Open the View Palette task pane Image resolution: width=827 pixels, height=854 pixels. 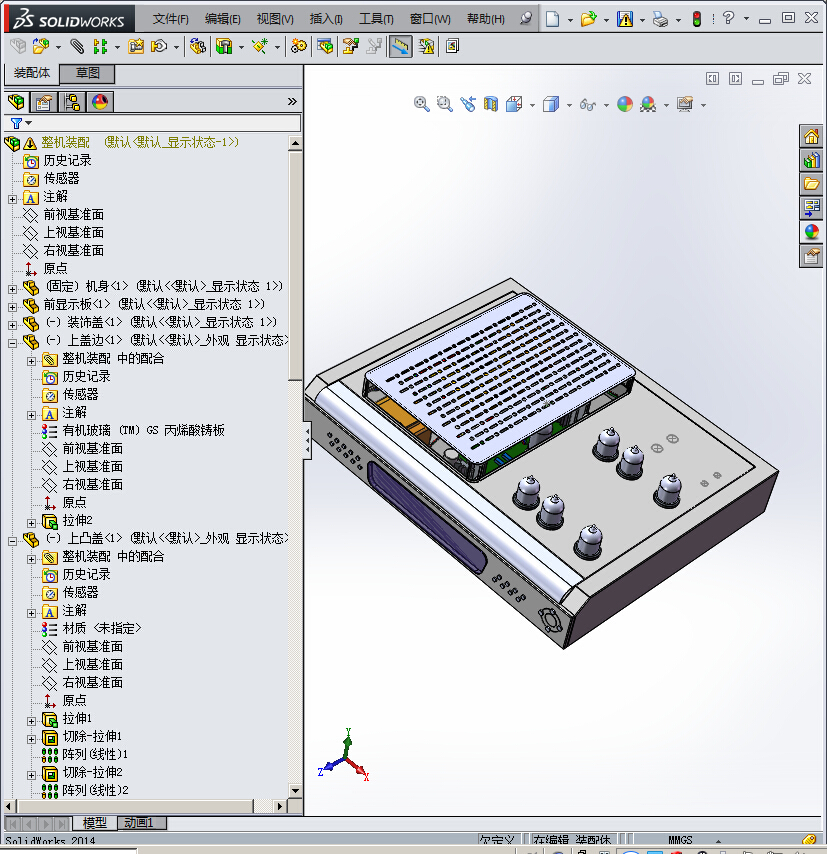click(x=811, y=208)
